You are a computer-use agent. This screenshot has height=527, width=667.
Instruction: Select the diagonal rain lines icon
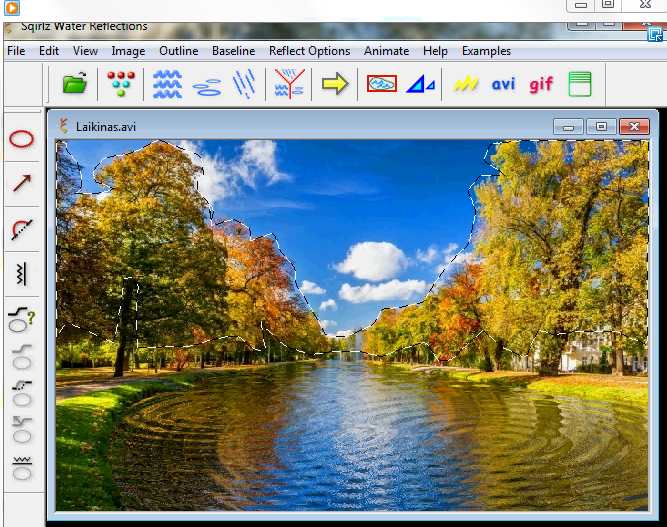[243, 84]
